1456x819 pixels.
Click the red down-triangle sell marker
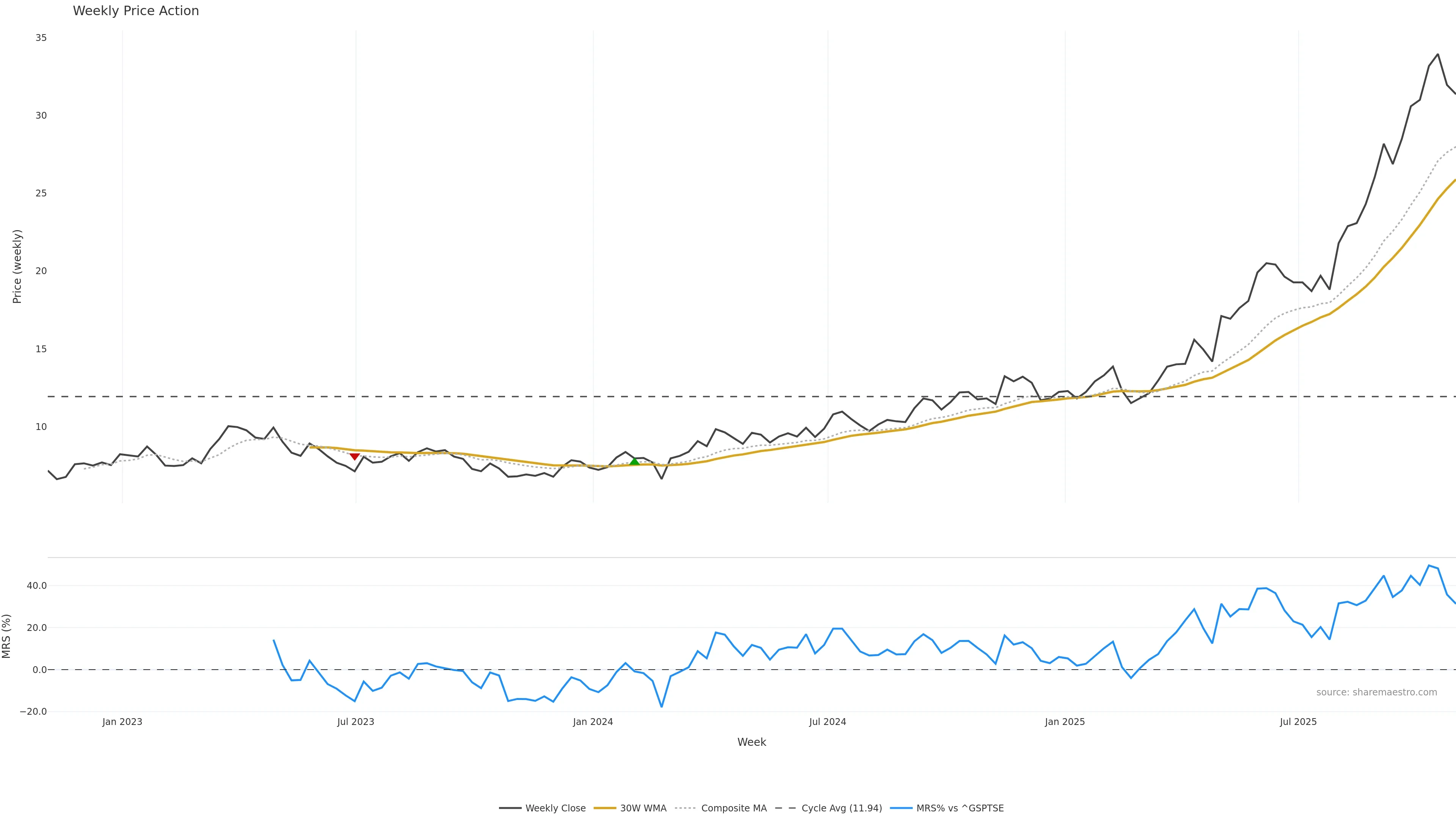click(355, 456)
